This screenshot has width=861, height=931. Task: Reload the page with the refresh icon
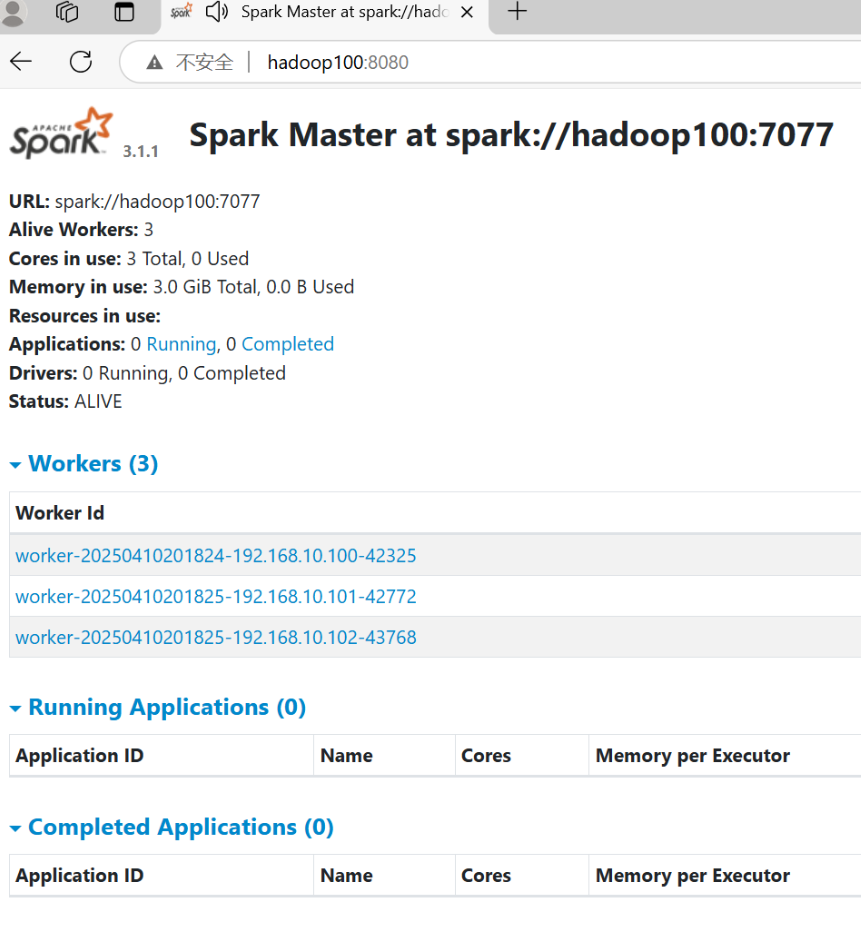[81, 61]
